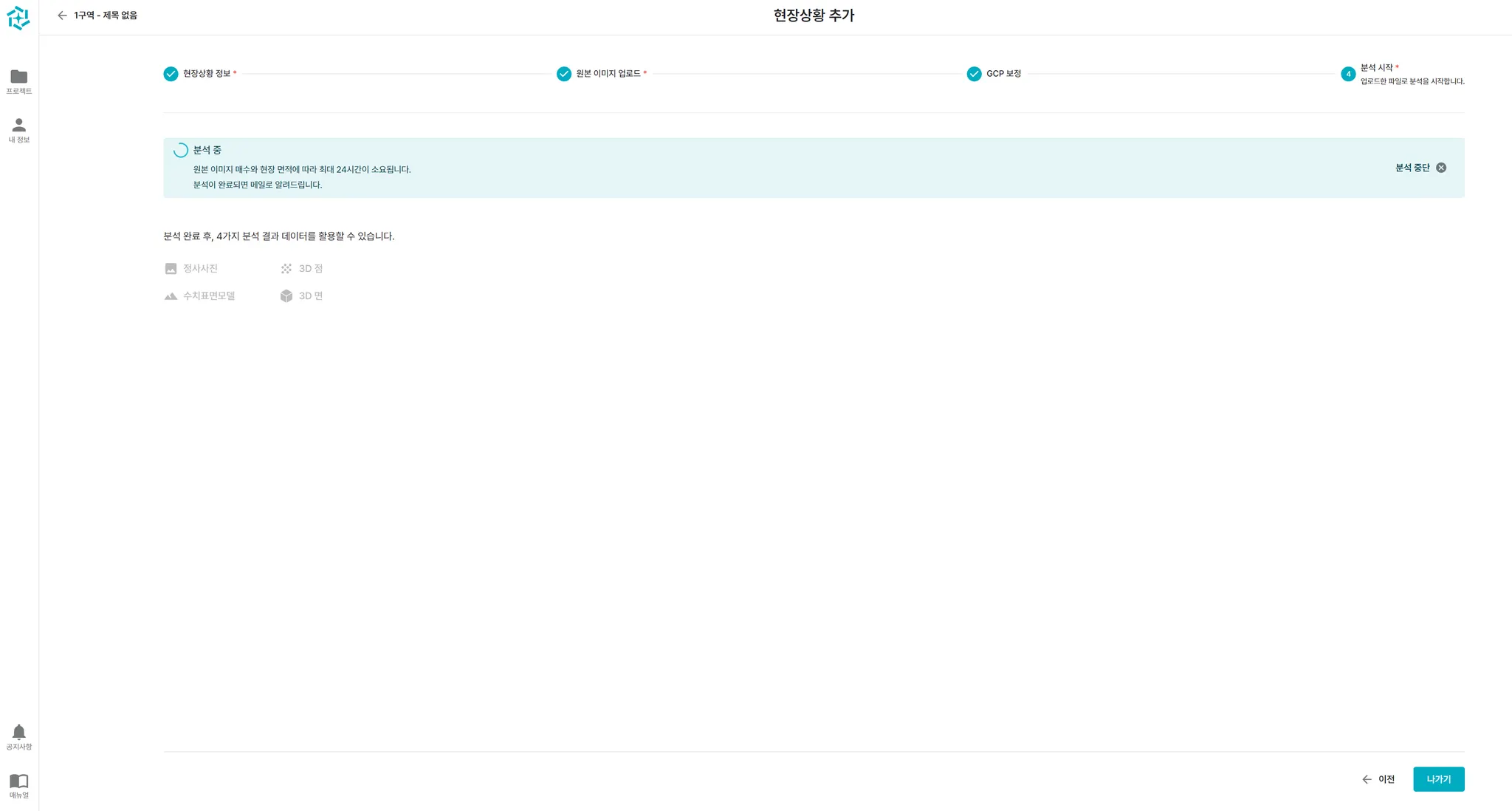Click the 3D 면 cube icon
The image size is (1512, 811).
(286, 296)
